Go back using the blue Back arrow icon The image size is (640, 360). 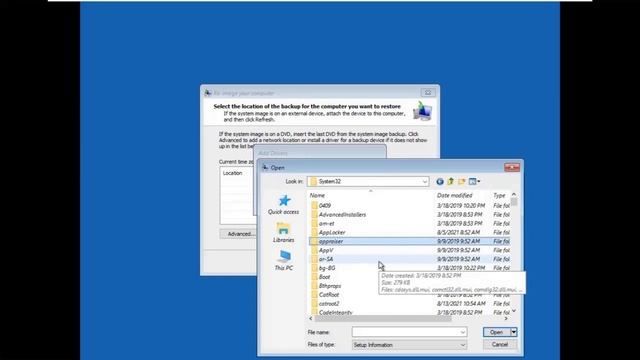(440, 181)
